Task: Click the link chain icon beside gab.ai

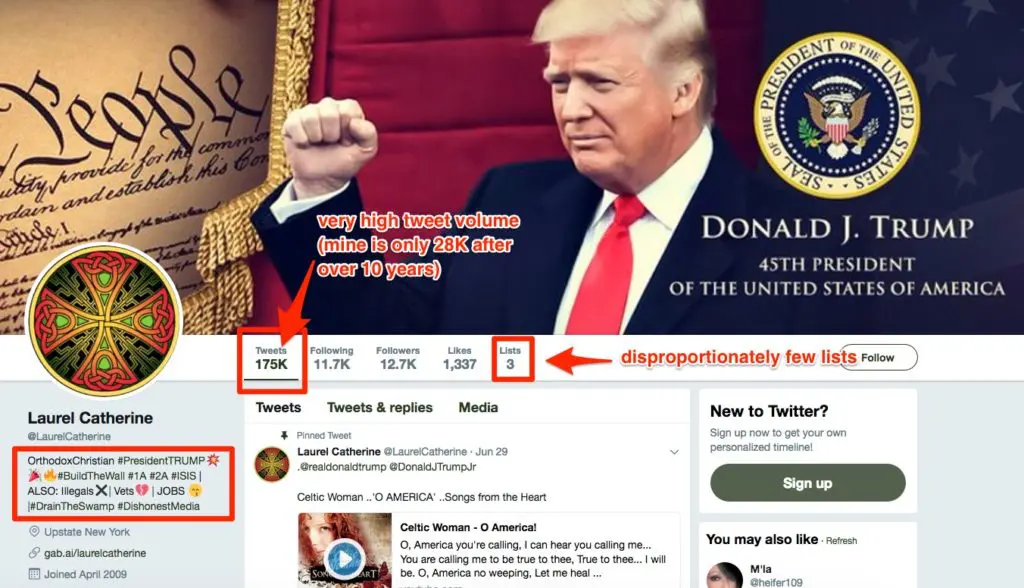Action: tap(34, 553)
